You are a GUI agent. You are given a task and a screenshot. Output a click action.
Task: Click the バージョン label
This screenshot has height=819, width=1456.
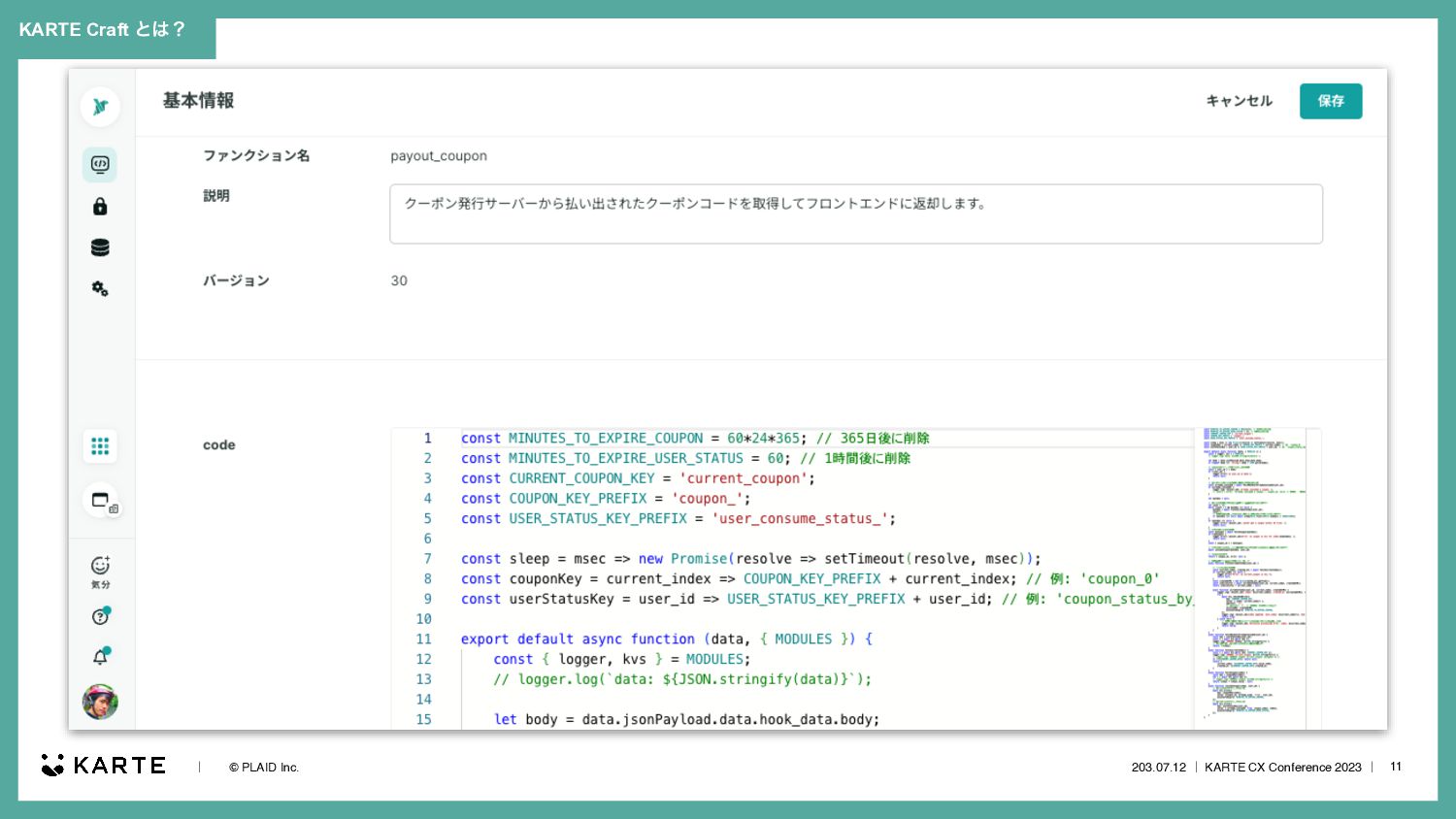236,281
